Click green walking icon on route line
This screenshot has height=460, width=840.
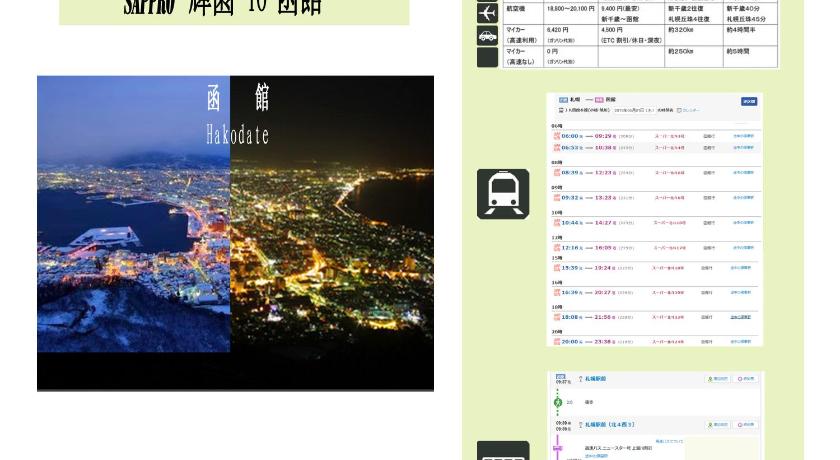[x=557, y=402]
